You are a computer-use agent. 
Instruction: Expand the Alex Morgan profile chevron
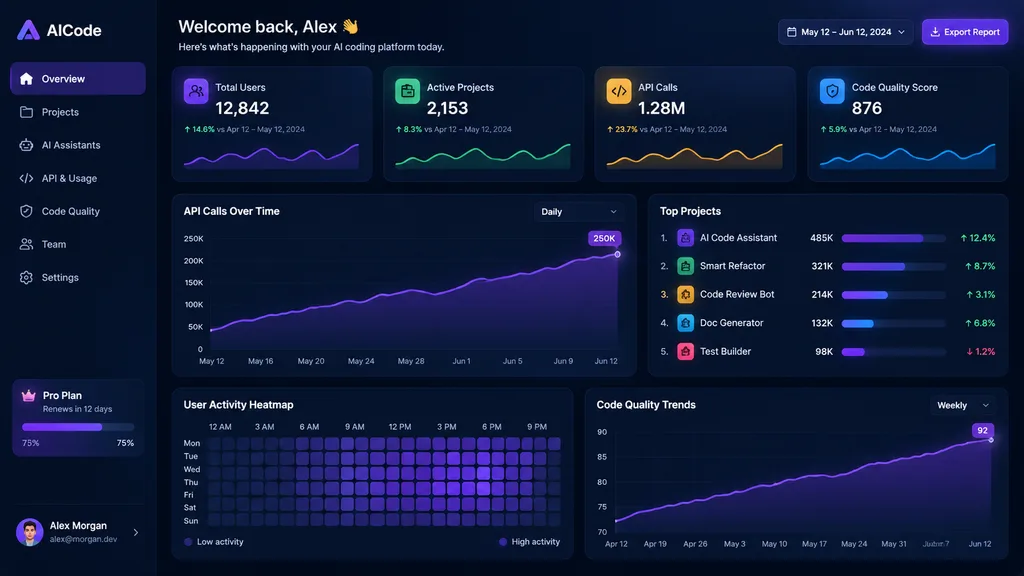pyautogui.click(x=136, y=532)
